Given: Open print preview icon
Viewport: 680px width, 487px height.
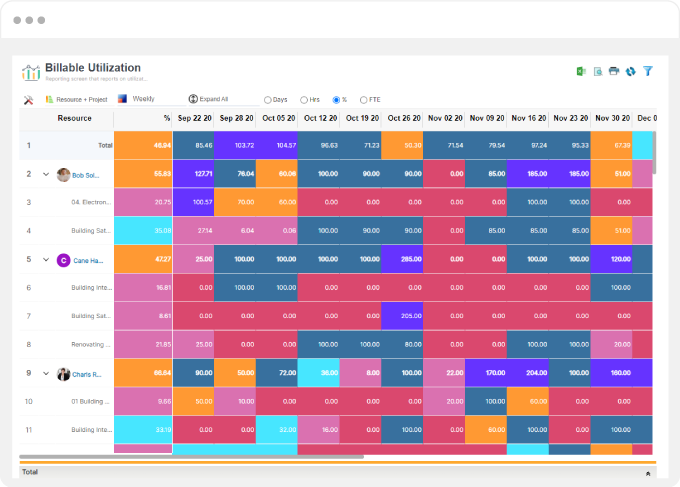Looking at the screenshot, I should [598, 72].
